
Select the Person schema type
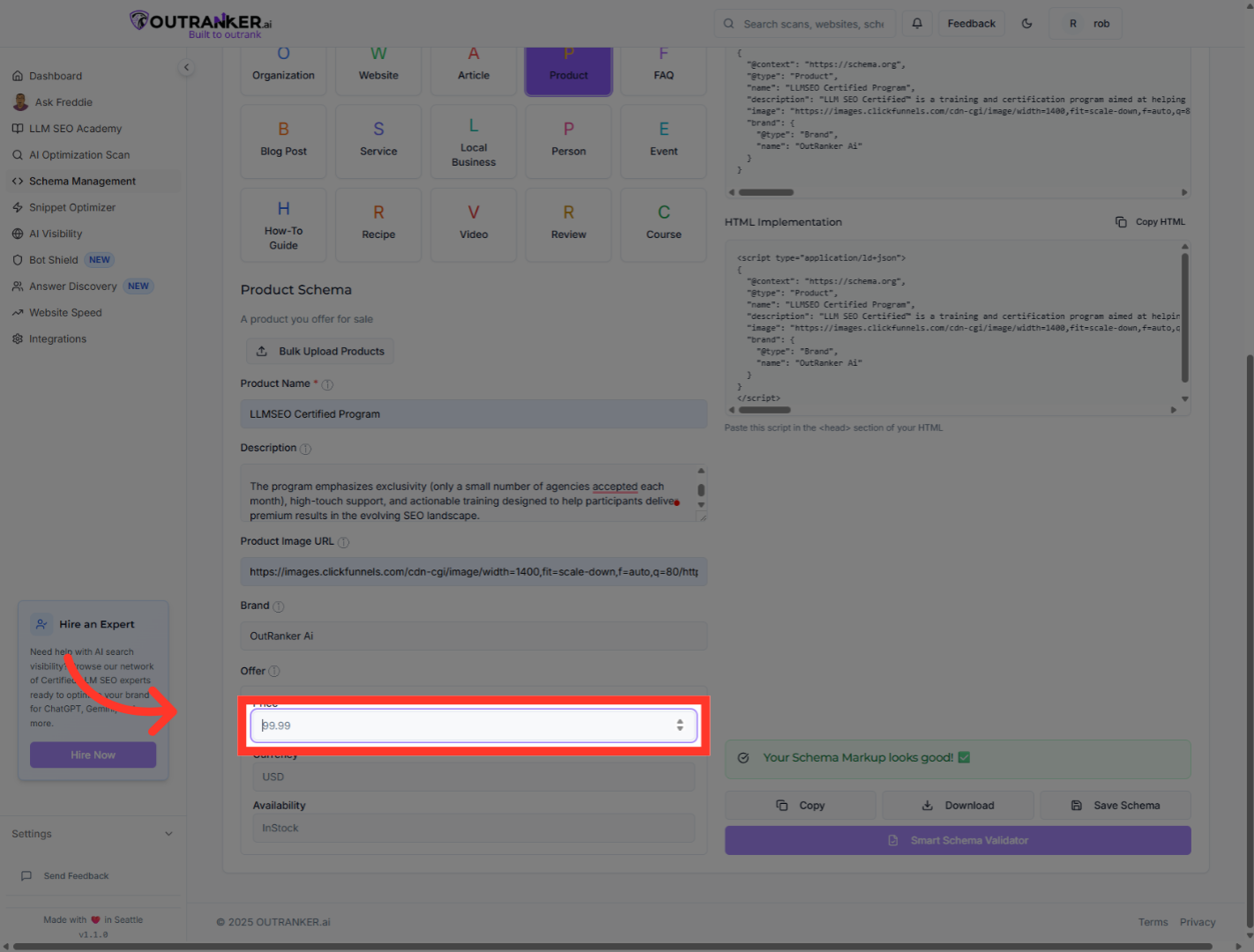coord(569,142)
